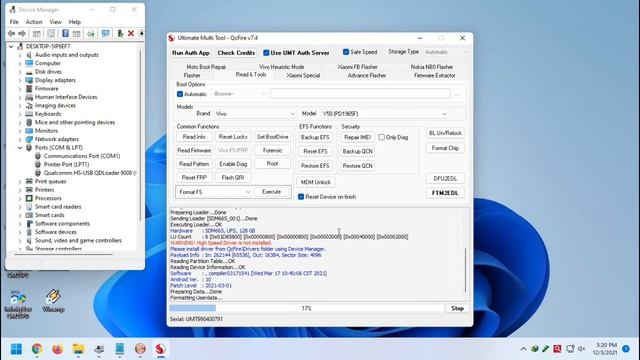Enable the Only Diag checkbox
The image size is (640, 360).
(382, 137)
